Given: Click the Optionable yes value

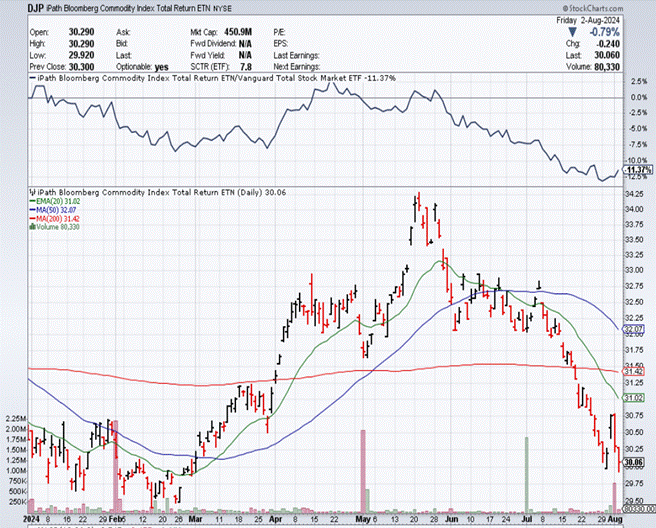Looking at the screenshot, I should (x=161, y=67).
